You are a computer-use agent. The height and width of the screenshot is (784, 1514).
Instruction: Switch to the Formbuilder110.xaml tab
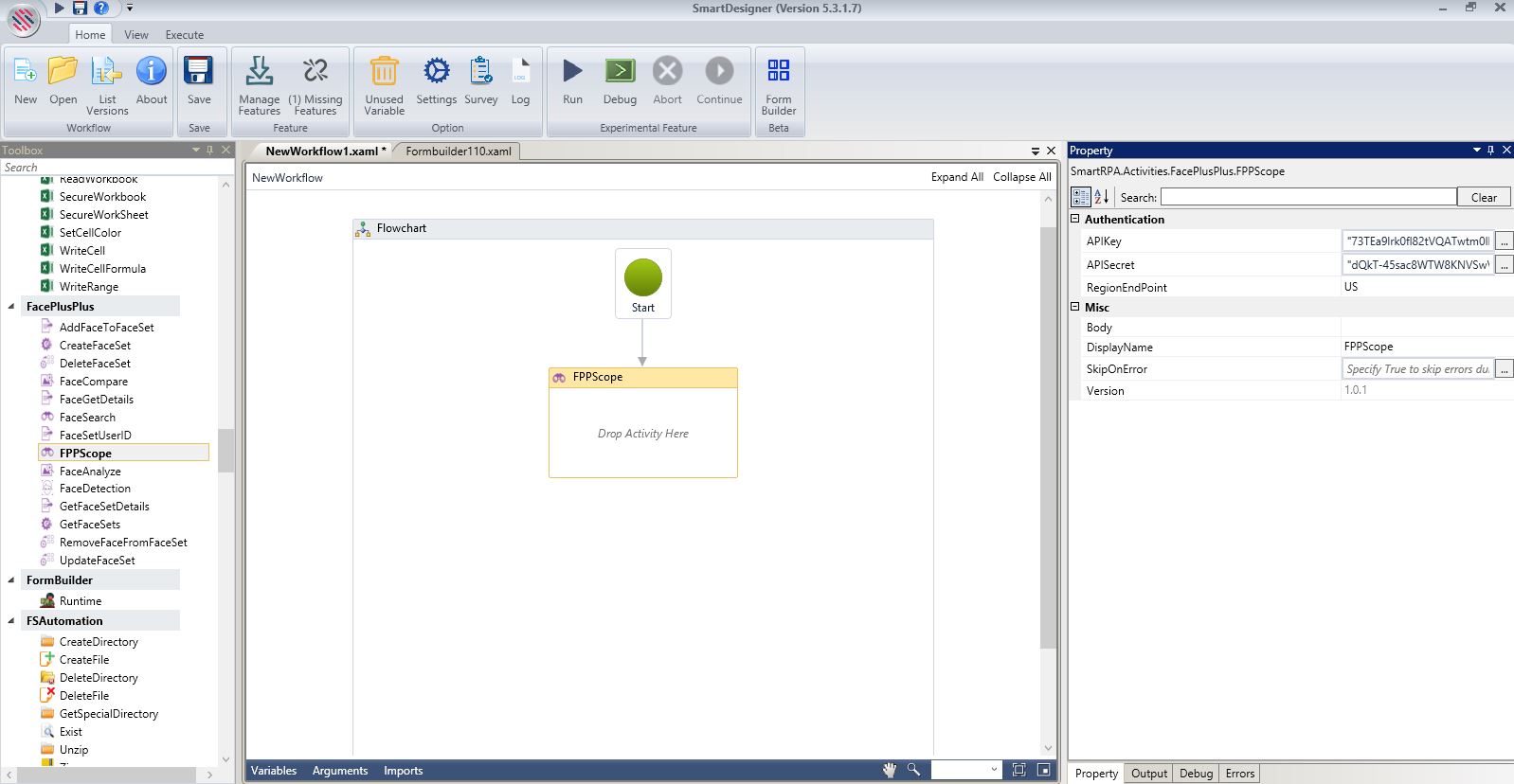tap(459, 151)
